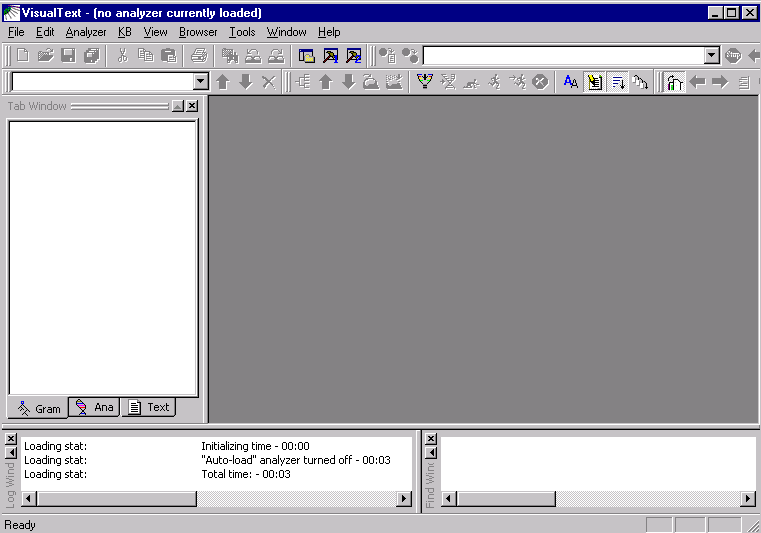Open the View menu
The height and width of the screenshot is (533, 761).
pos(155,32)
